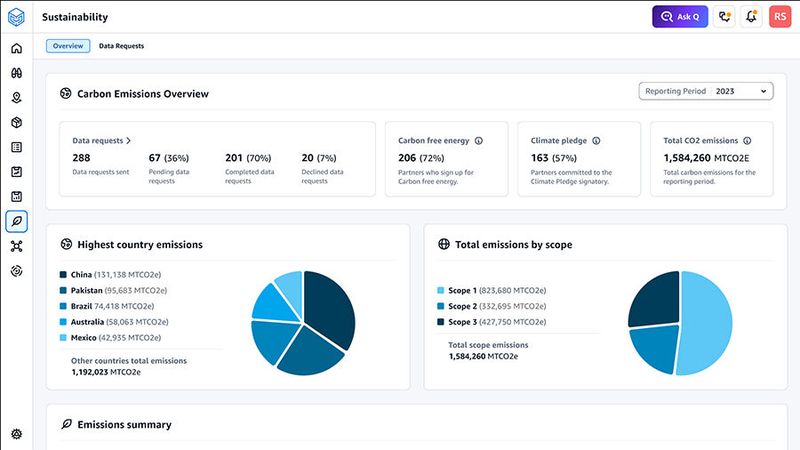Click the Carbon free energy info icon

[x=479, y=141]
